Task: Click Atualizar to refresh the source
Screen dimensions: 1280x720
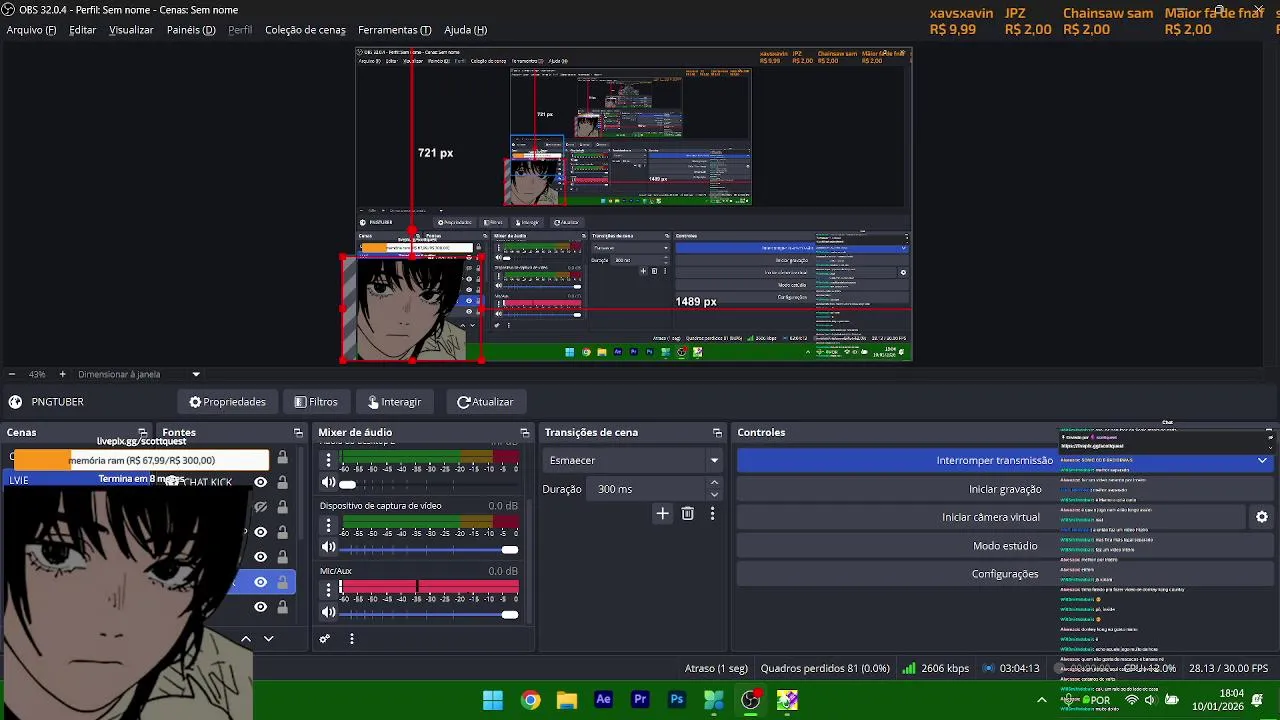Action: 485,402
